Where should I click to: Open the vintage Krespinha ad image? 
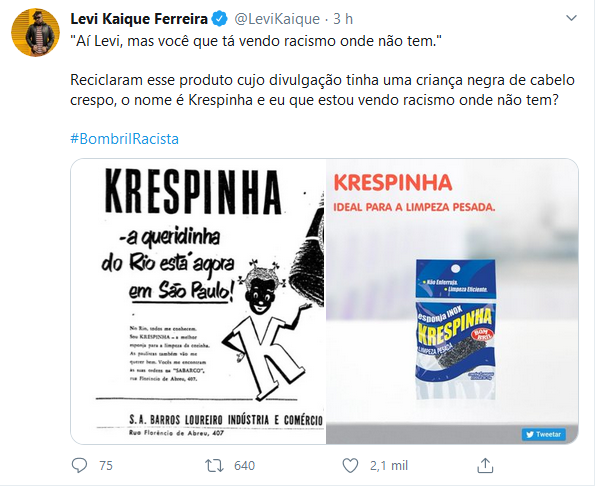(x=198, y=301)
